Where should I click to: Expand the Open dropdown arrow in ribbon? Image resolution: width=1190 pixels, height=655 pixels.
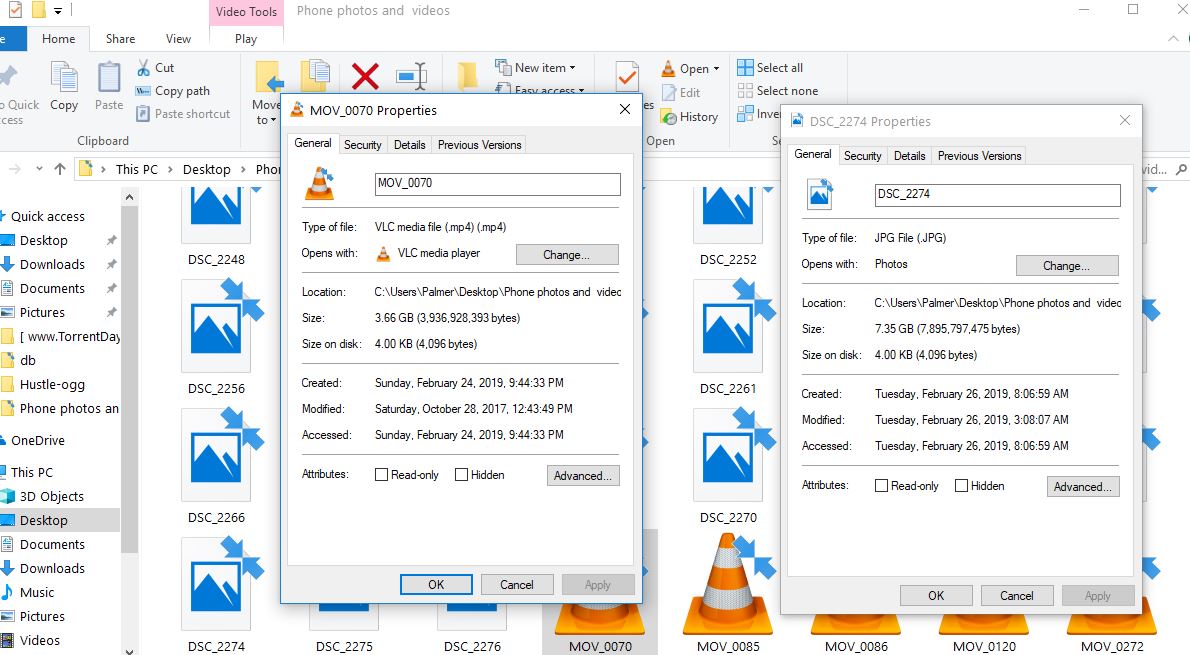(716, 68)
